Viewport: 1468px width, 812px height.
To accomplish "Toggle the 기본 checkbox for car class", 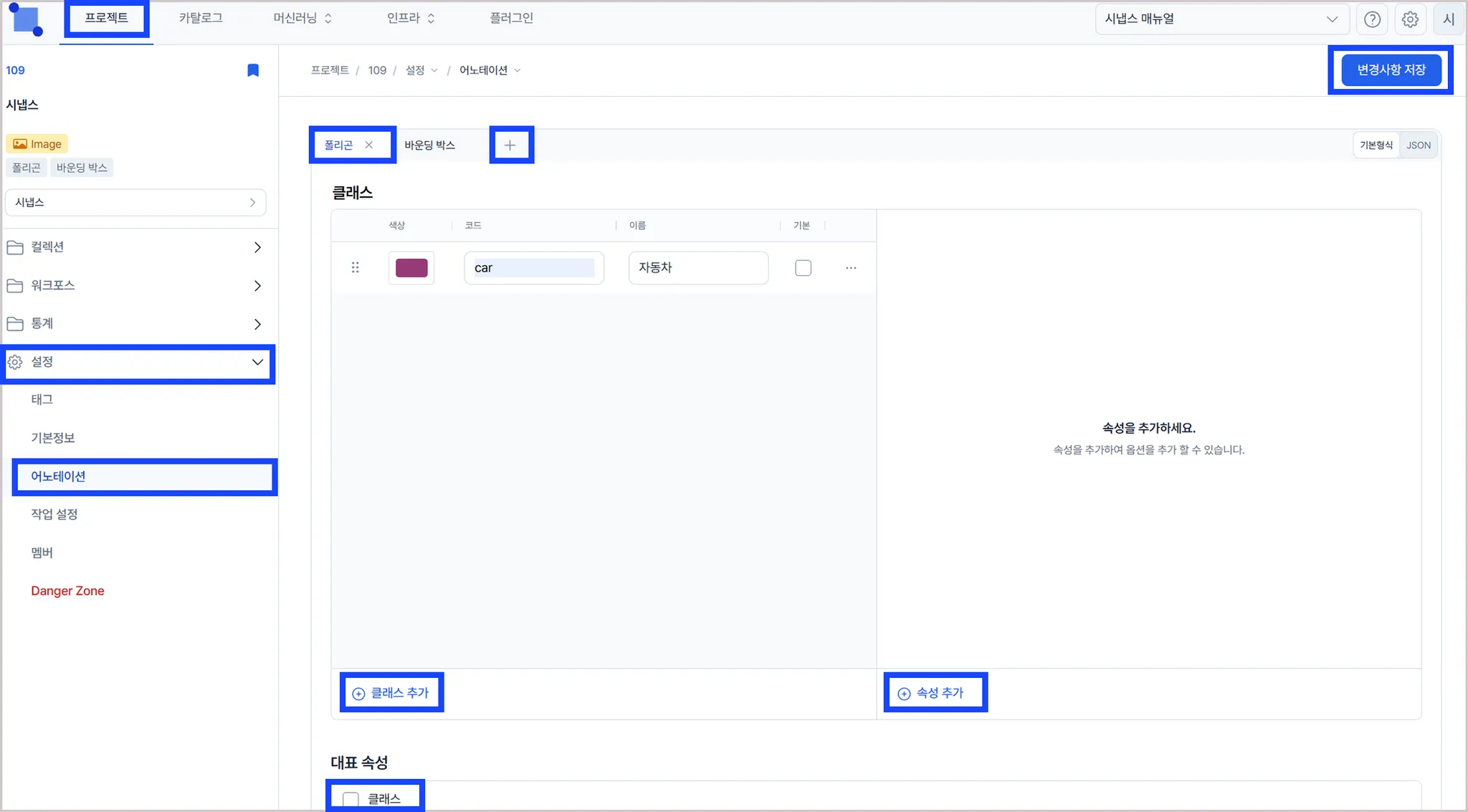I will [x=803, y=268].
